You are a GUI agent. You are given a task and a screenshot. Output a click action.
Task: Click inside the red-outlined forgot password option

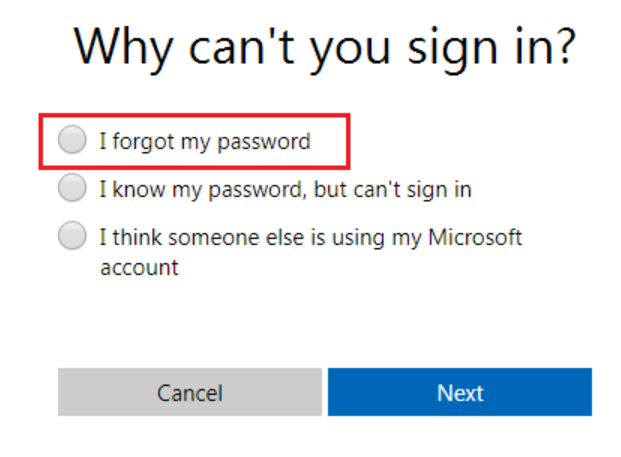(x=193, y=142)
